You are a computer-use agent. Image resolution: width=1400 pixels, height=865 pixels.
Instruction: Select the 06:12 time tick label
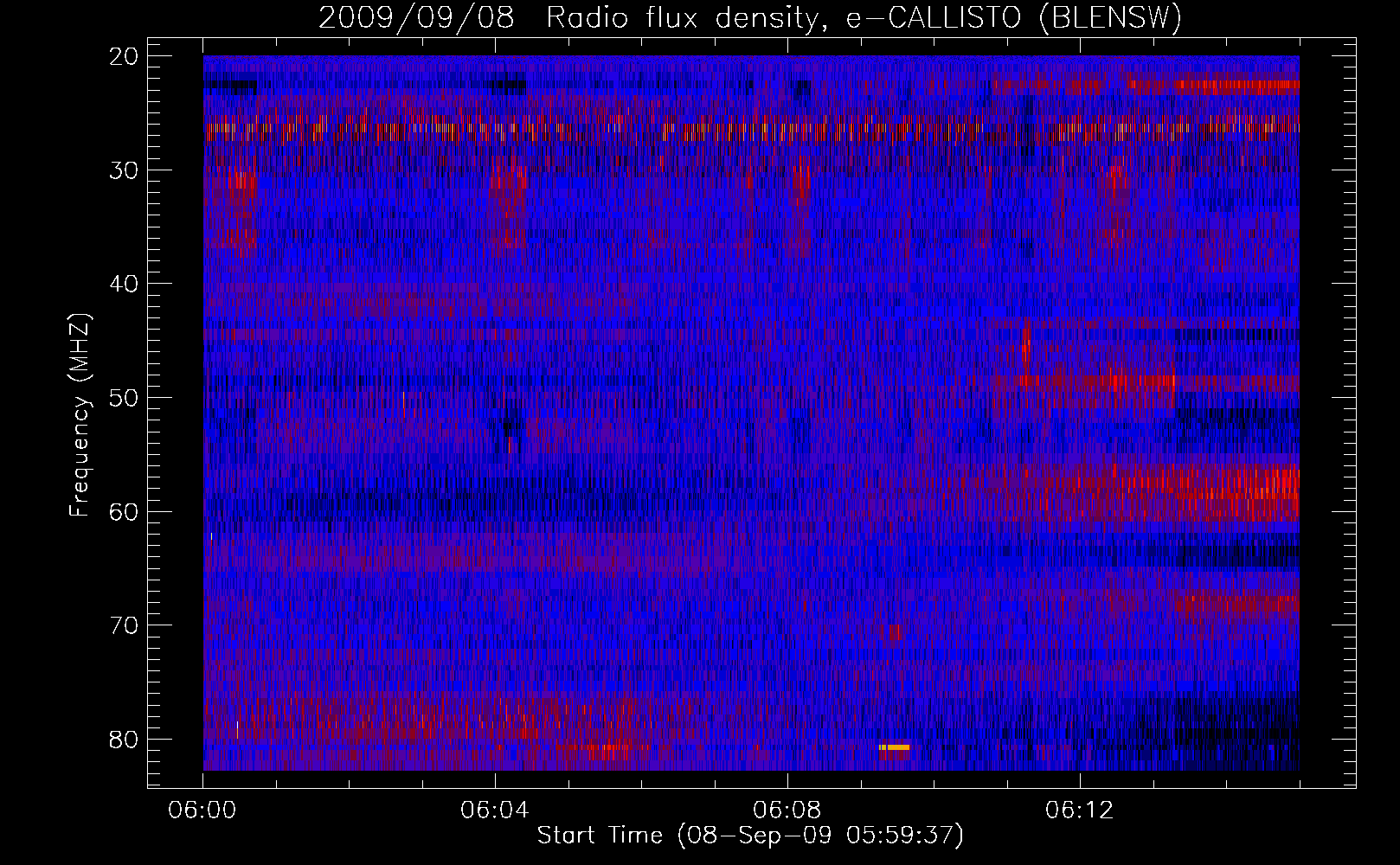[1080, 811]
